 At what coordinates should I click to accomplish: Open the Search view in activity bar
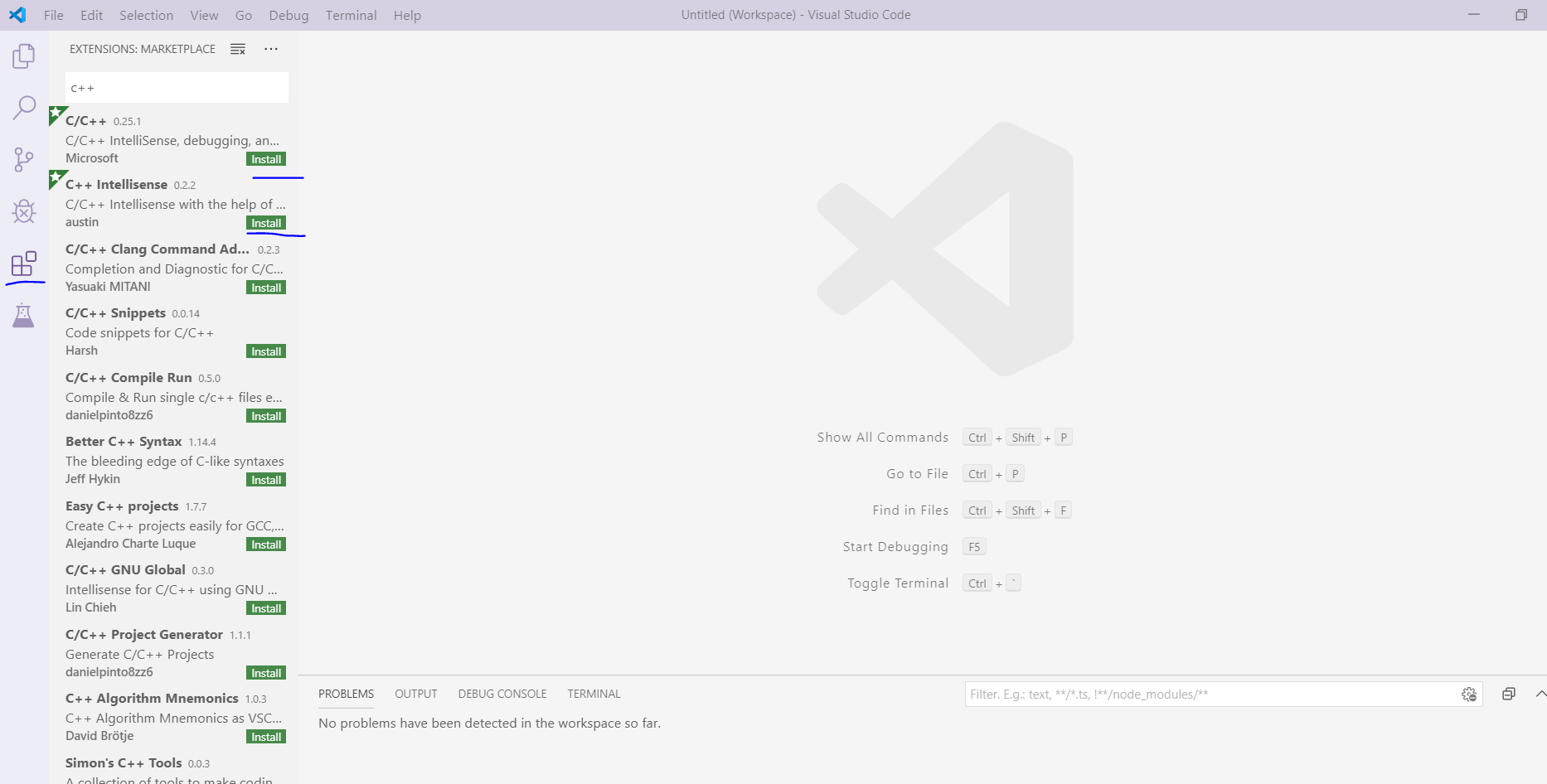pyautogui.click(x=24, y=107)
